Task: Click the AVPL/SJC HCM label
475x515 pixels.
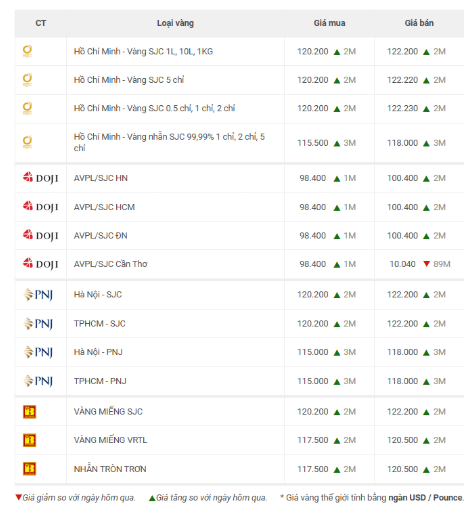Action: (x=104, y=207)
